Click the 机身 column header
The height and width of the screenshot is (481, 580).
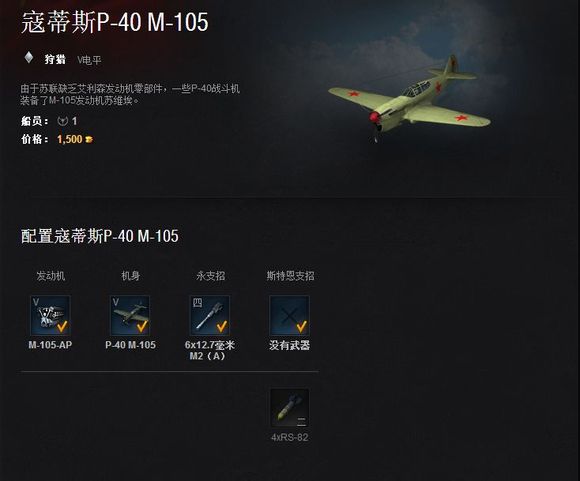(x=131, y=276)
